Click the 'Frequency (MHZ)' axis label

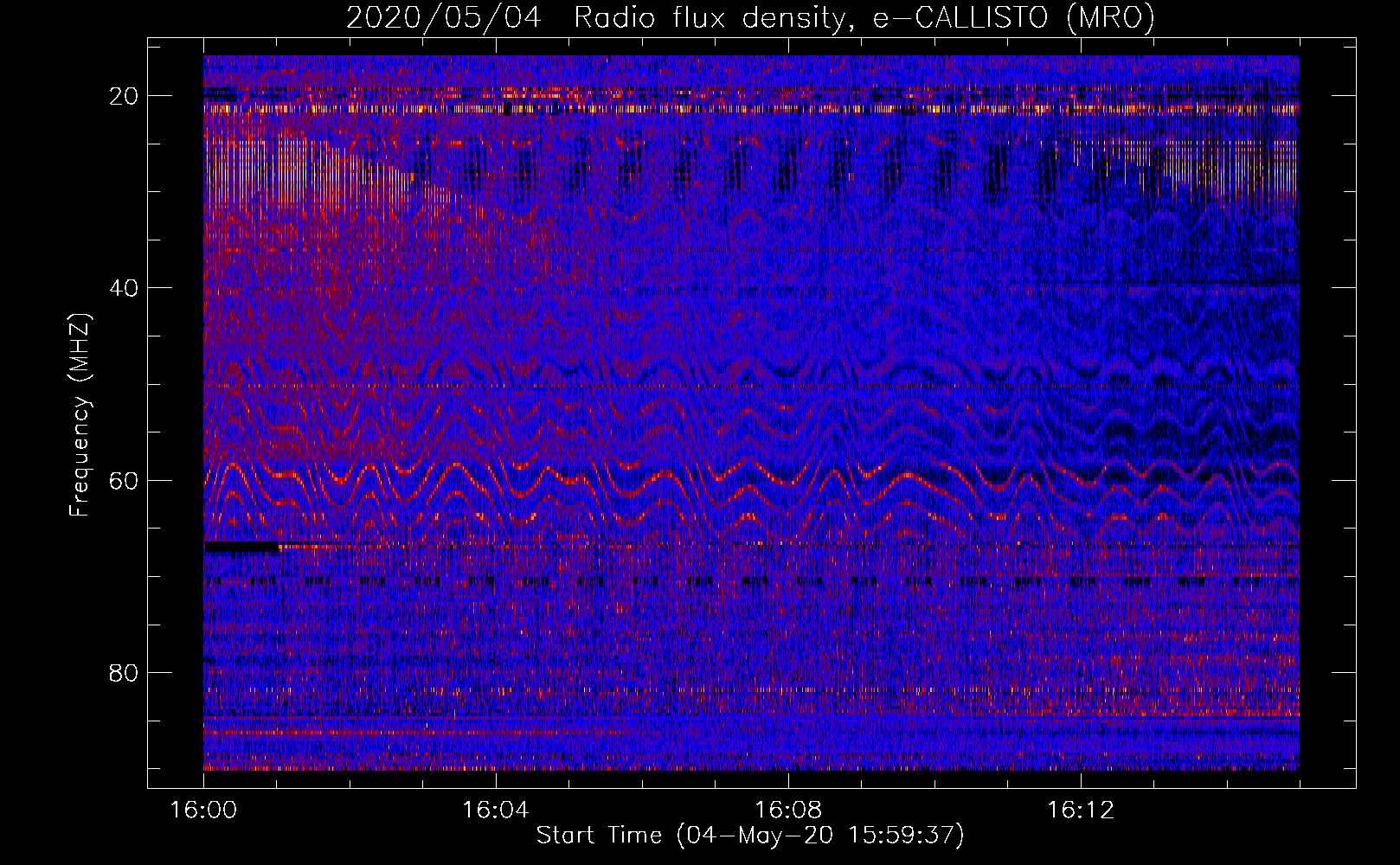pyautogui.click(x=80, y=414)
